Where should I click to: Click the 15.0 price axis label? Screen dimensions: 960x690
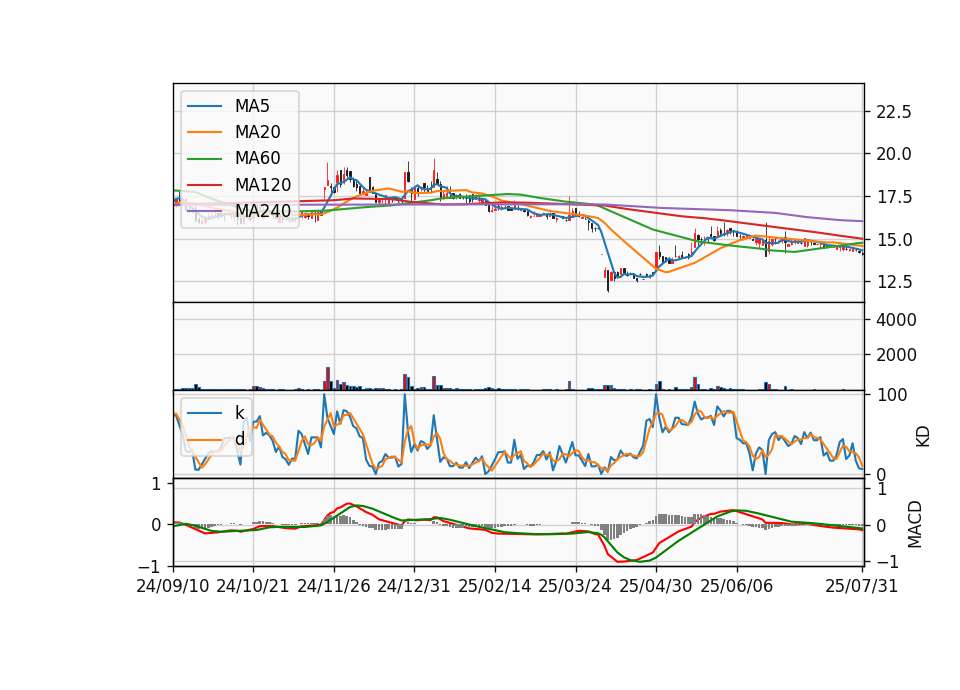[893, 240]
